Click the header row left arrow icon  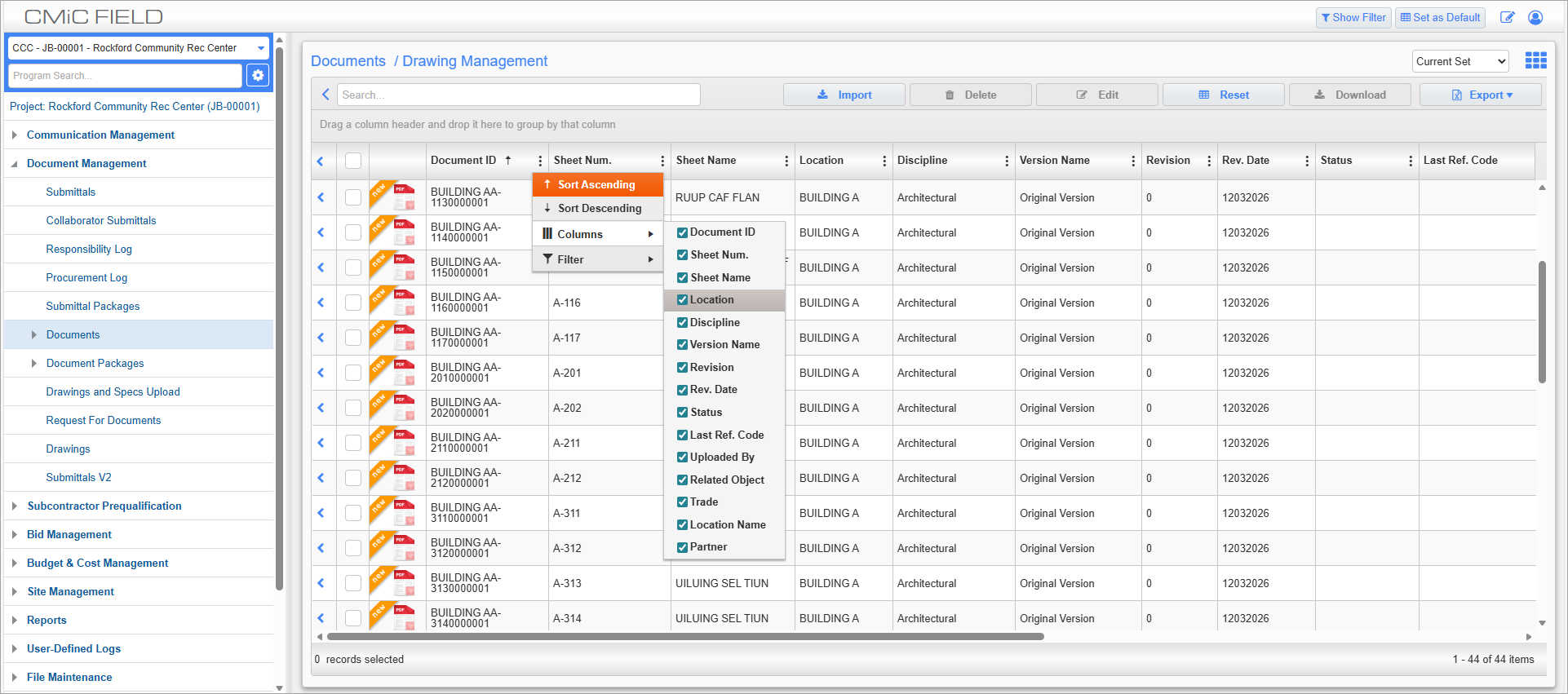321,161
